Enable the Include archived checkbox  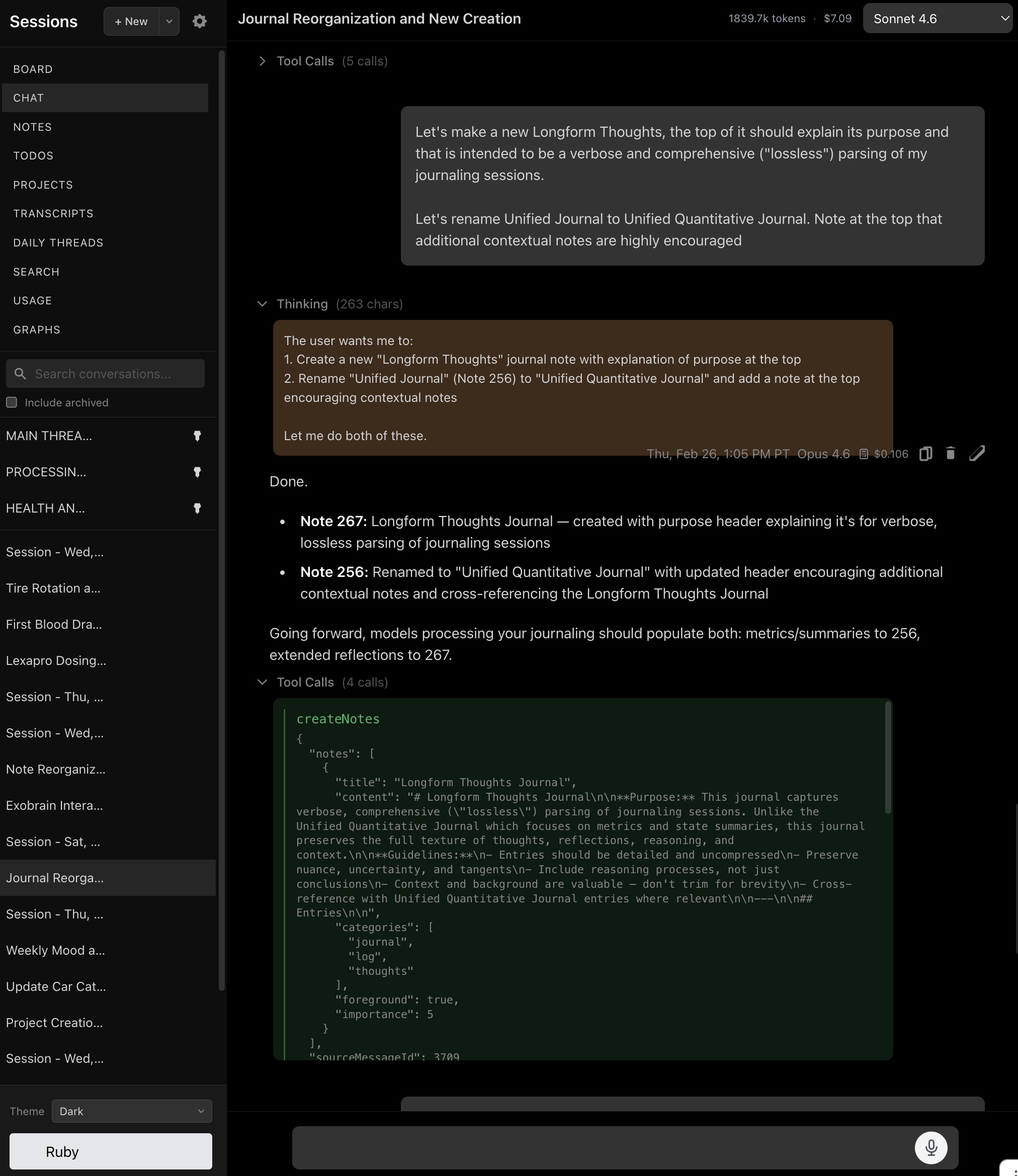tap(12, 402)
